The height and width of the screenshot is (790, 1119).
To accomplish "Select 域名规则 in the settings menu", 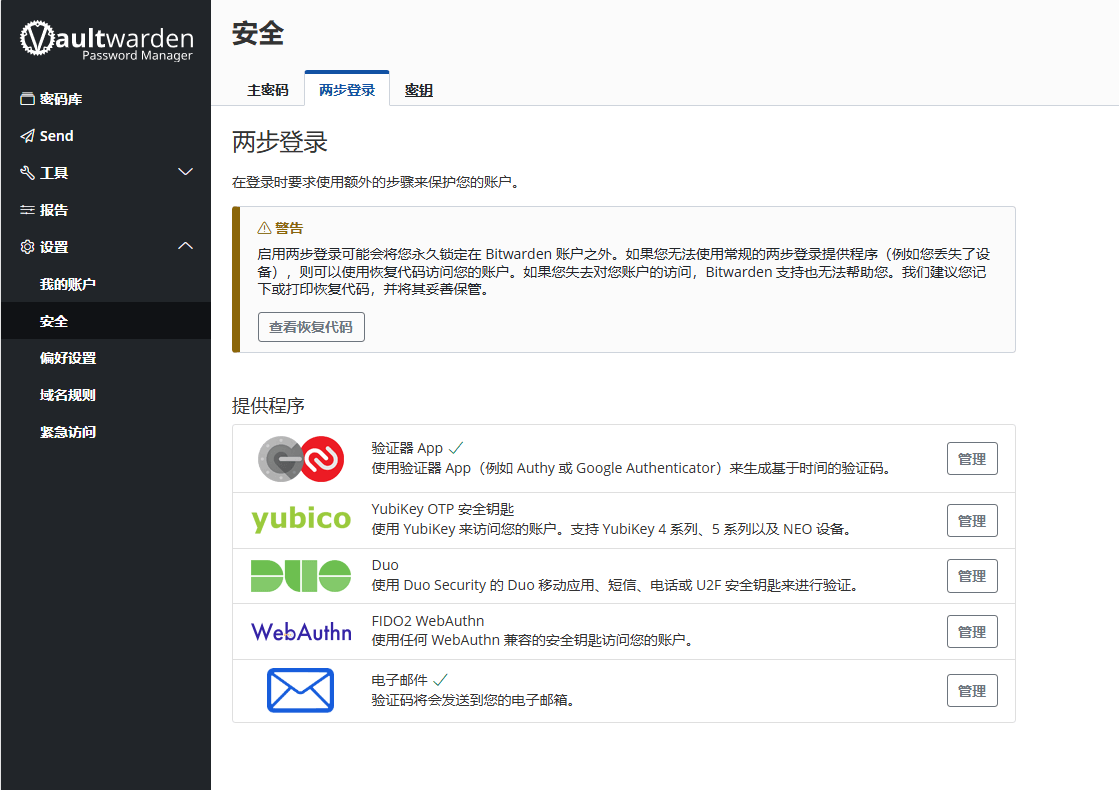I will [64, 394].
